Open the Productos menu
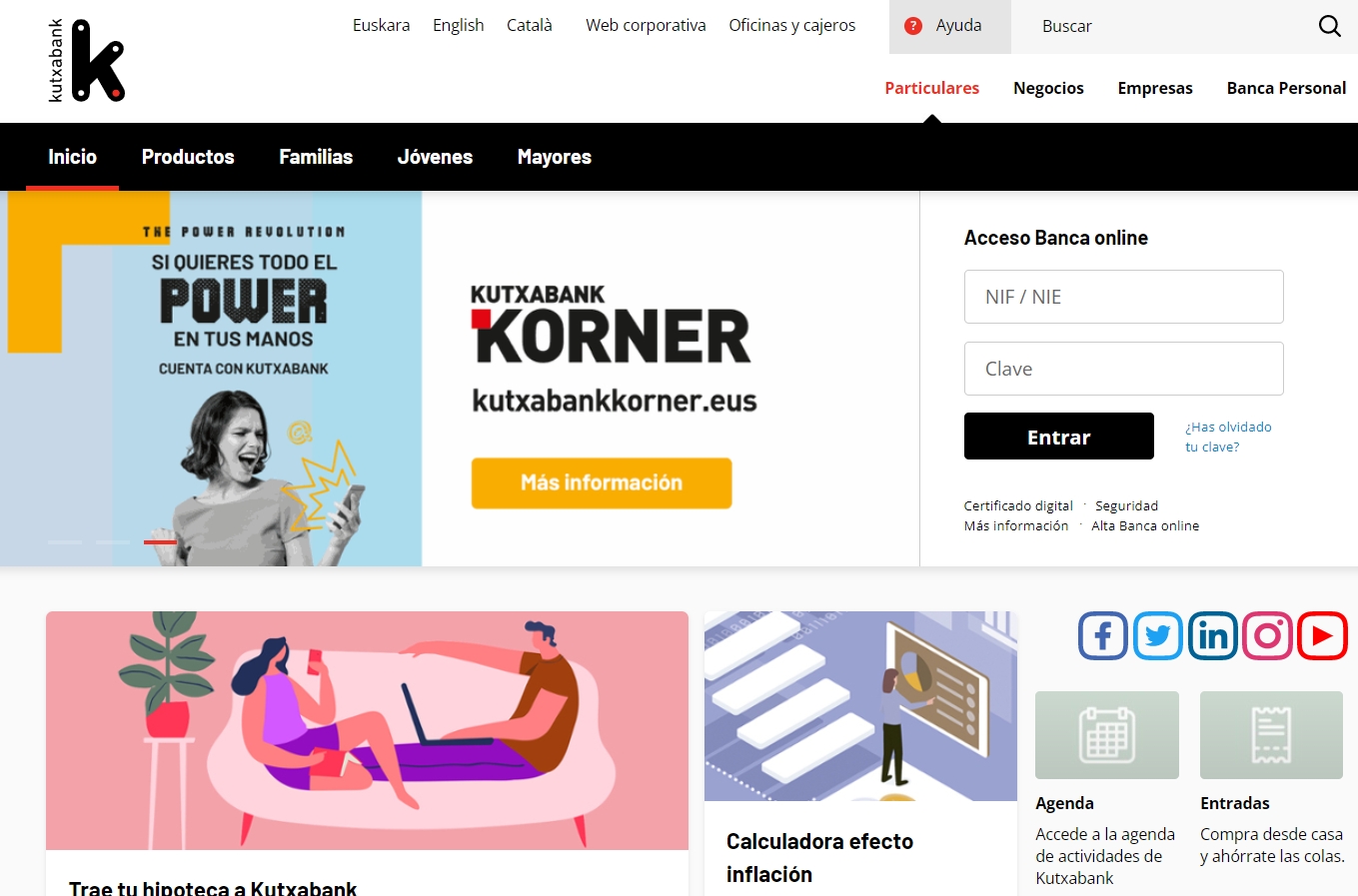 point(188,157)
